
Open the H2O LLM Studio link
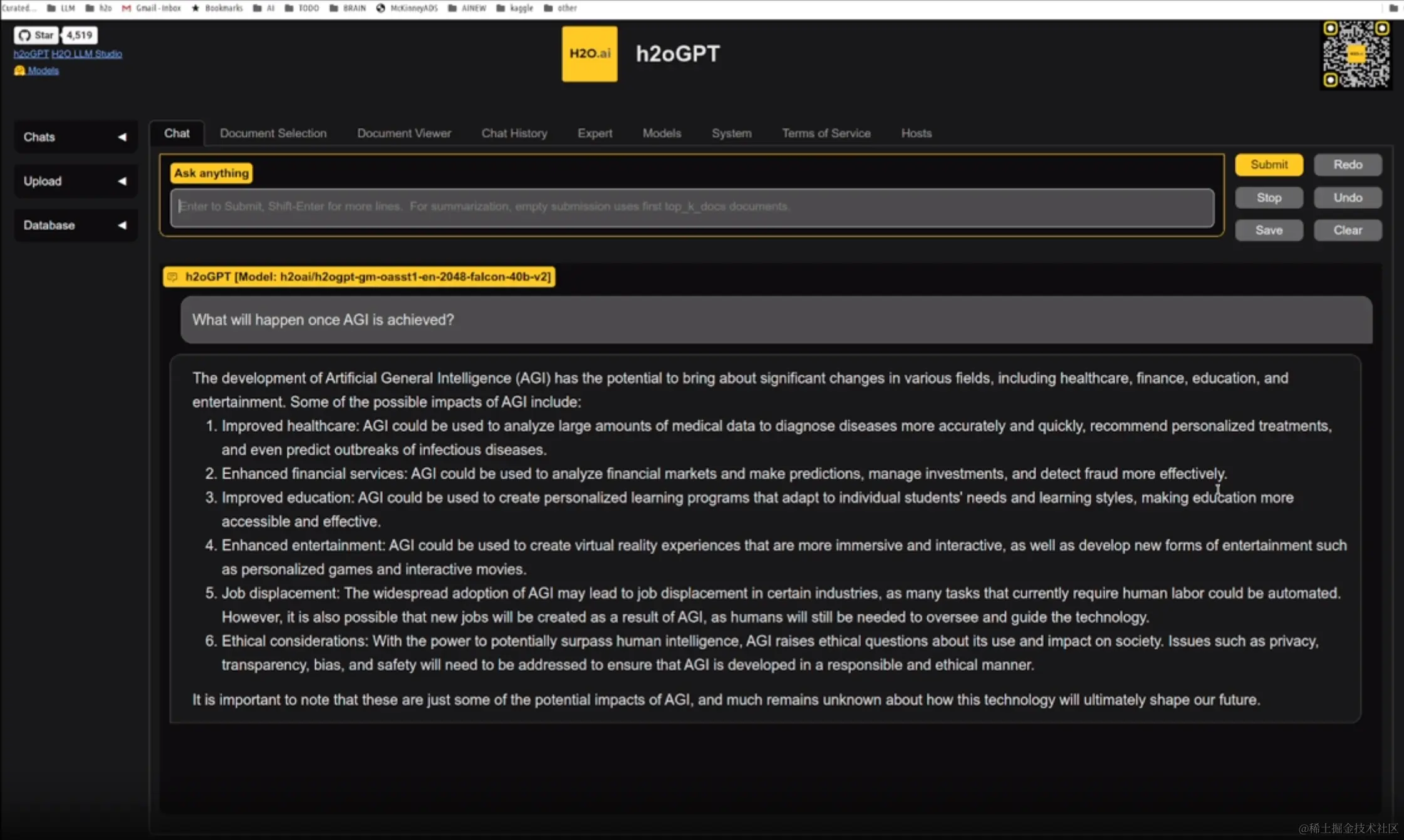[86, 54]
